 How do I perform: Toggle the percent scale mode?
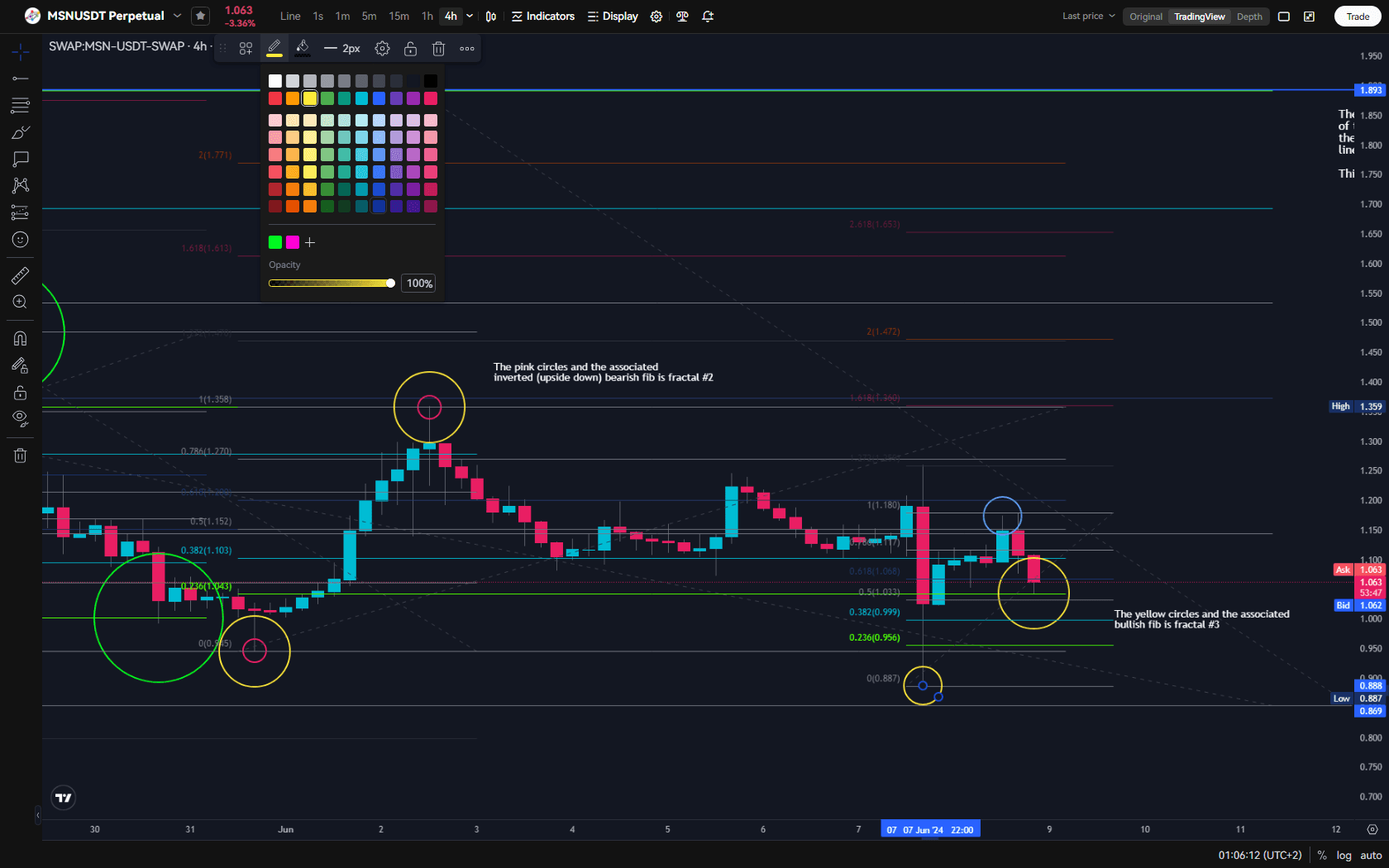pyautogui.click(x=1322, y=856)
